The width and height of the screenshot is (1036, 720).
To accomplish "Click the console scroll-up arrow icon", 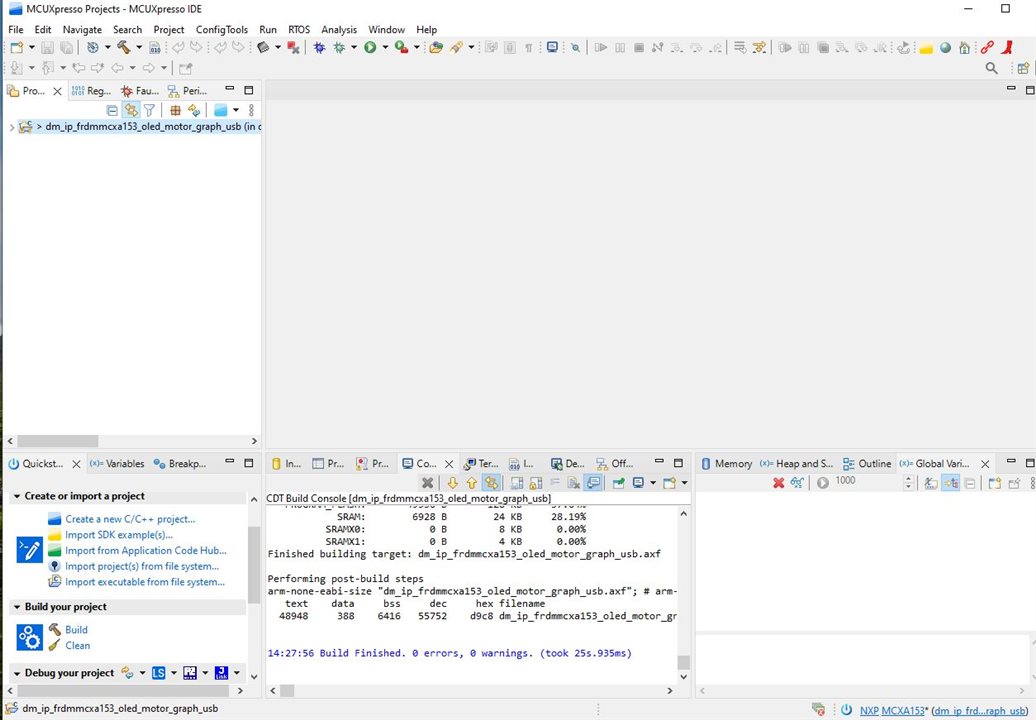I will [x=471, y=483].
